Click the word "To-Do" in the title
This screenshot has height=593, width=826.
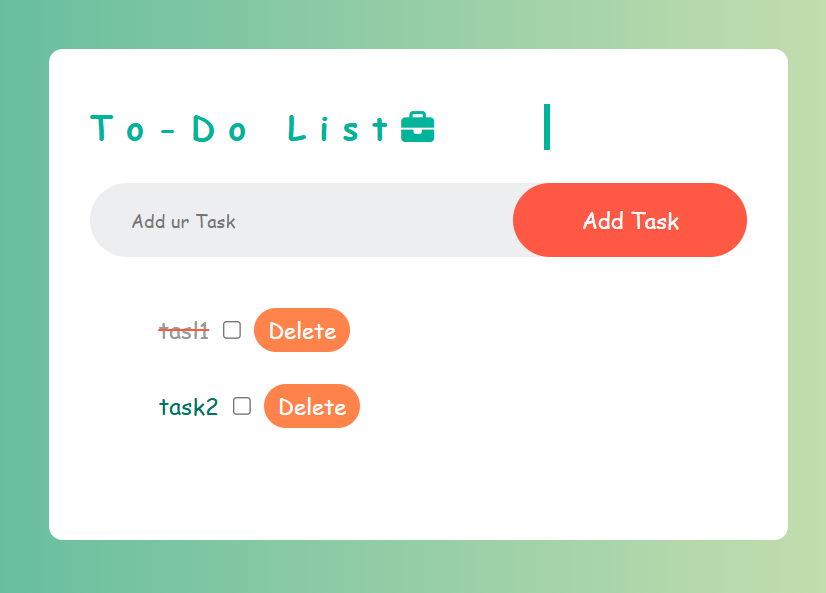coord(168,128)
